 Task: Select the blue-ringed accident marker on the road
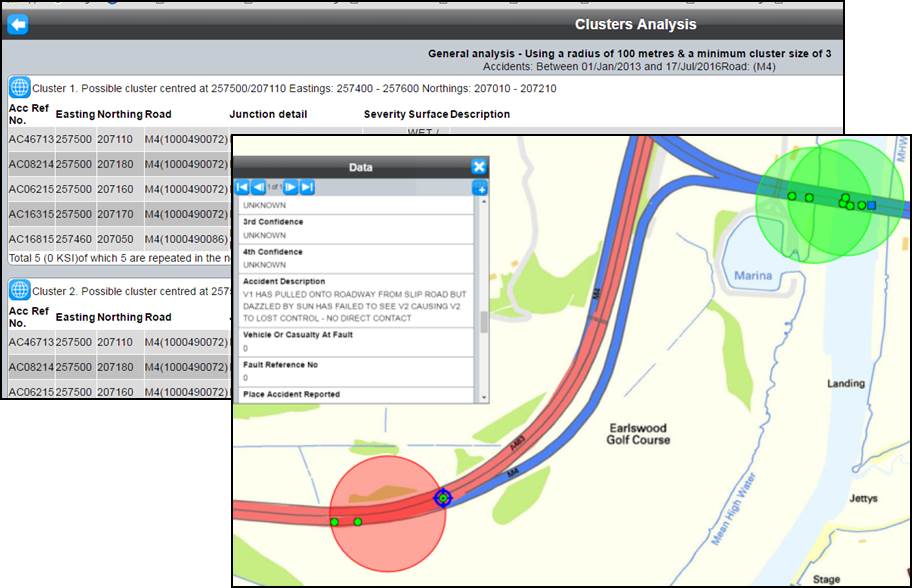tap(443, 497)
